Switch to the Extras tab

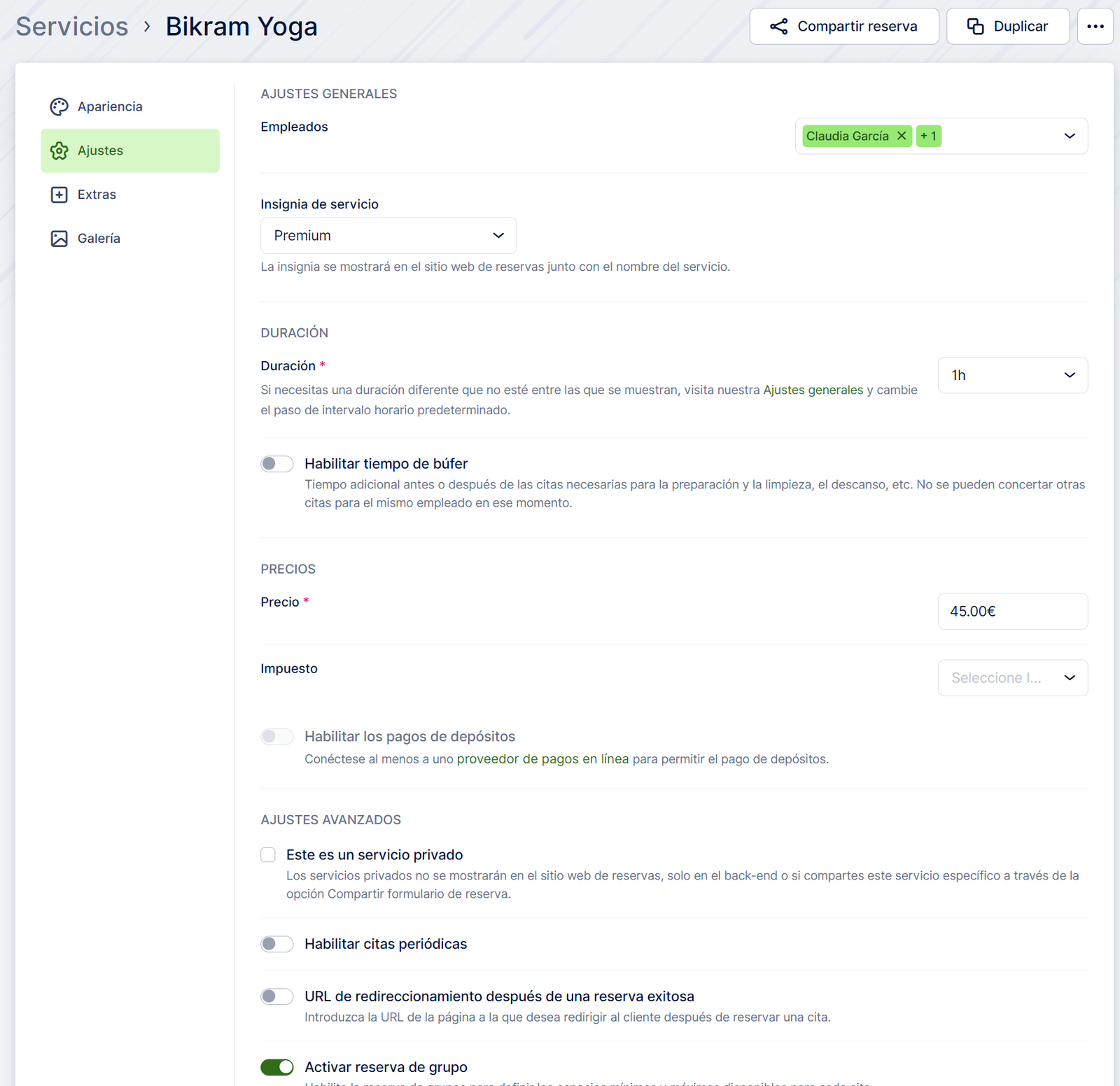click(x=97, y=195)
